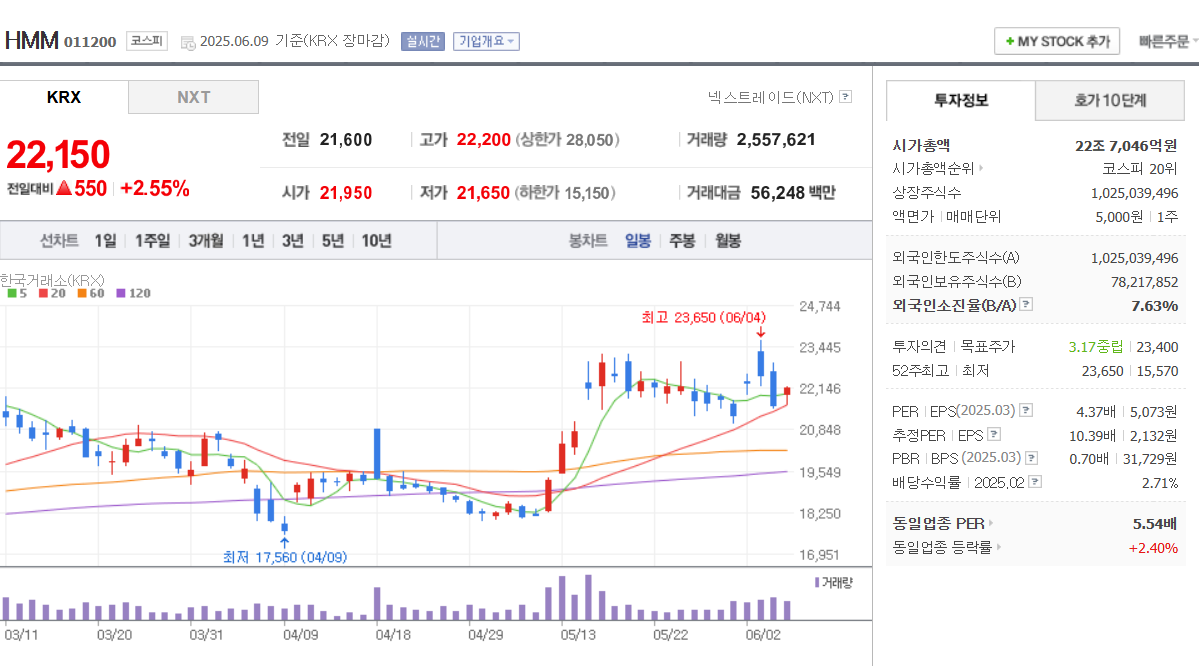1199x666 pixels.
Task: Click the 실시간 badge button
Action: [423, 41]
